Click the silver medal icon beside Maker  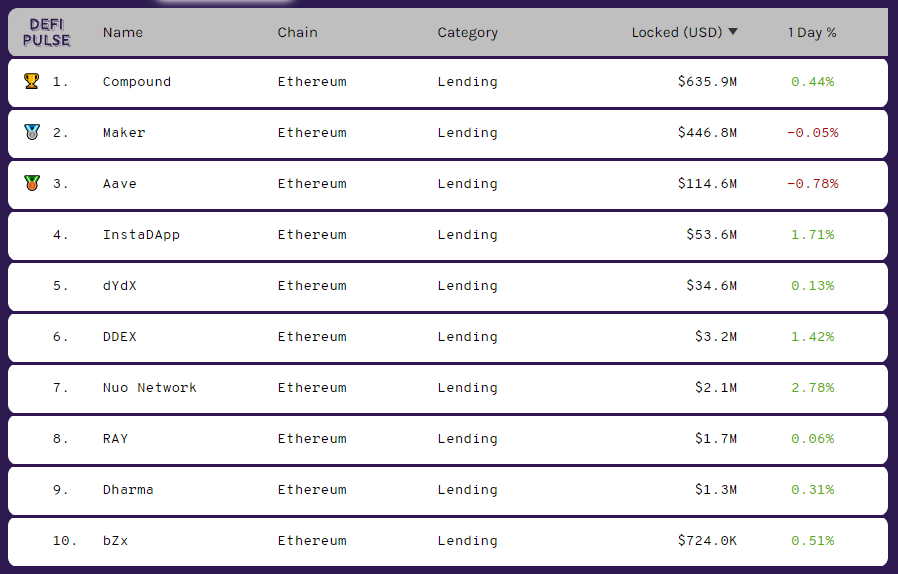click(x=31, y=132)
